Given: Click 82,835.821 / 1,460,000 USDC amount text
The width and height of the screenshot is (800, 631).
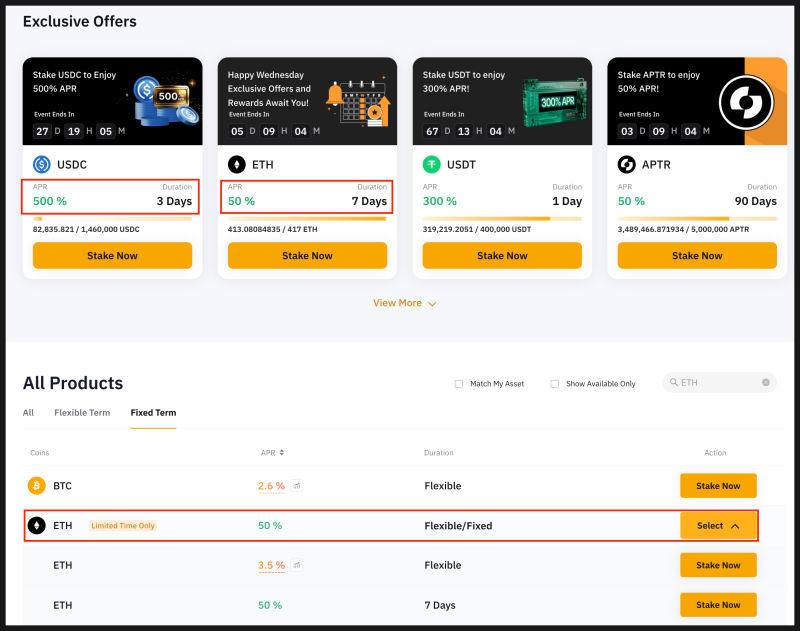Looking at the screenshot, I should point(86,230).
